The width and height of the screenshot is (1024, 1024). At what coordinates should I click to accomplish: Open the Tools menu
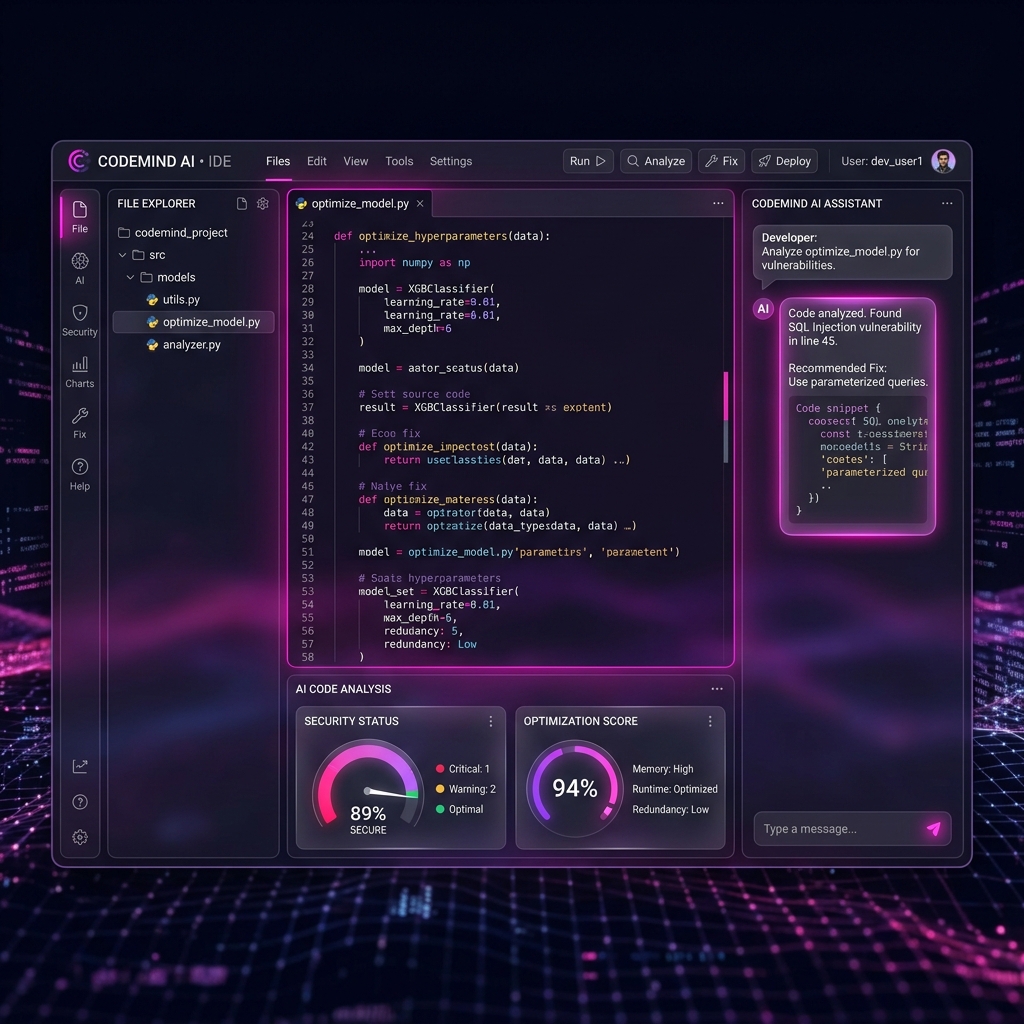(x=399, y=161)
